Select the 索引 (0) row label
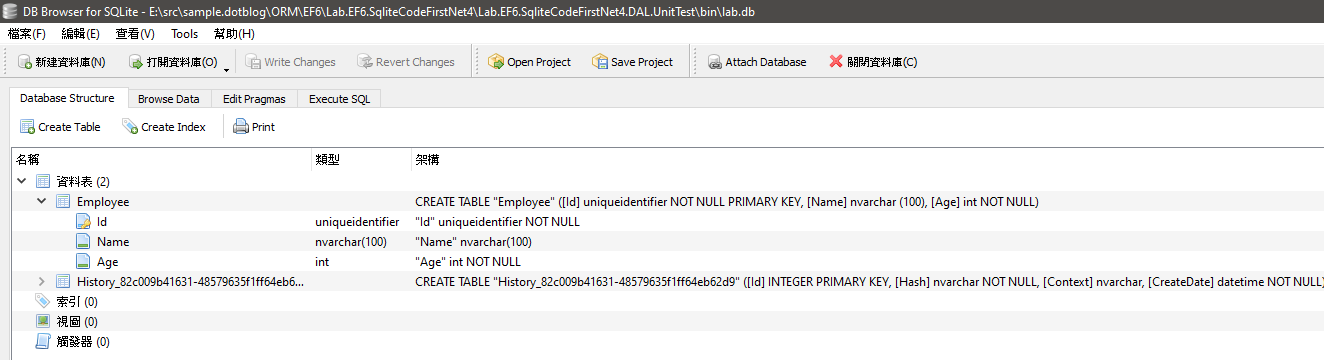1324x360 pixels. (x=77, y=302)
